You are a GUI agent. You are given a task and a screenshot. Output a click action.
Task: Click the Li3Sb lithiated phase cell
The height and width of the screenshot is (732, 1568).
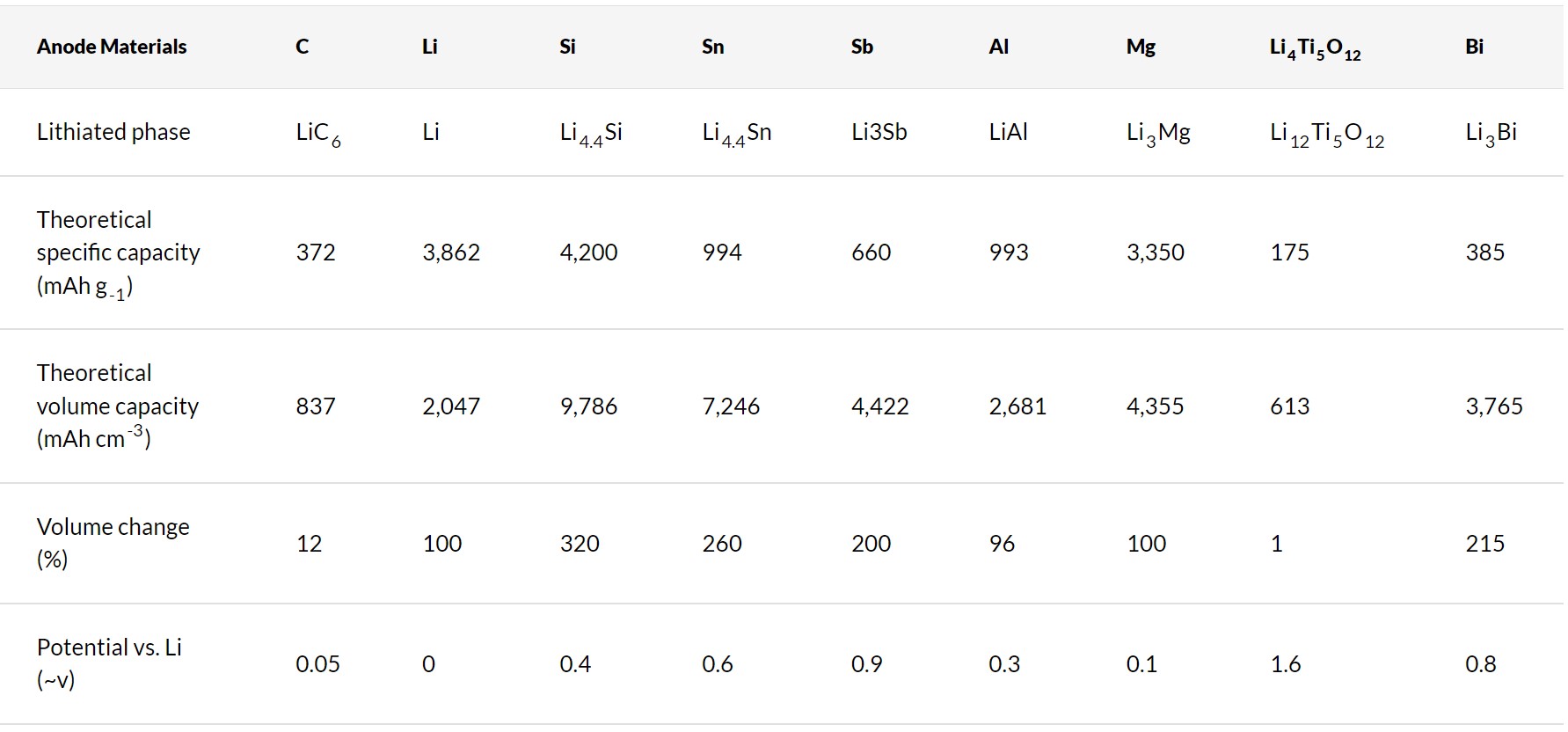tap(879, 132)
